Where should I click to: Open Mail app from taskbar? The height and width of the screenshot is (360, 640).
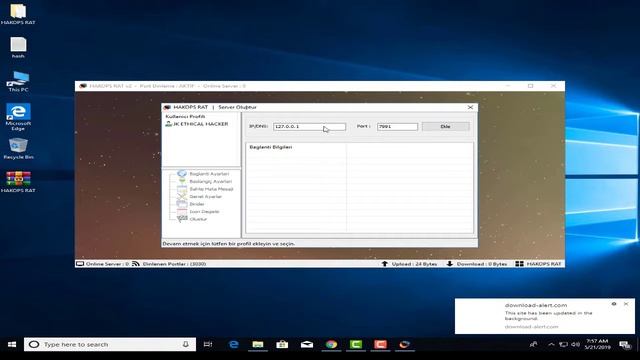(x=307, y=344)
